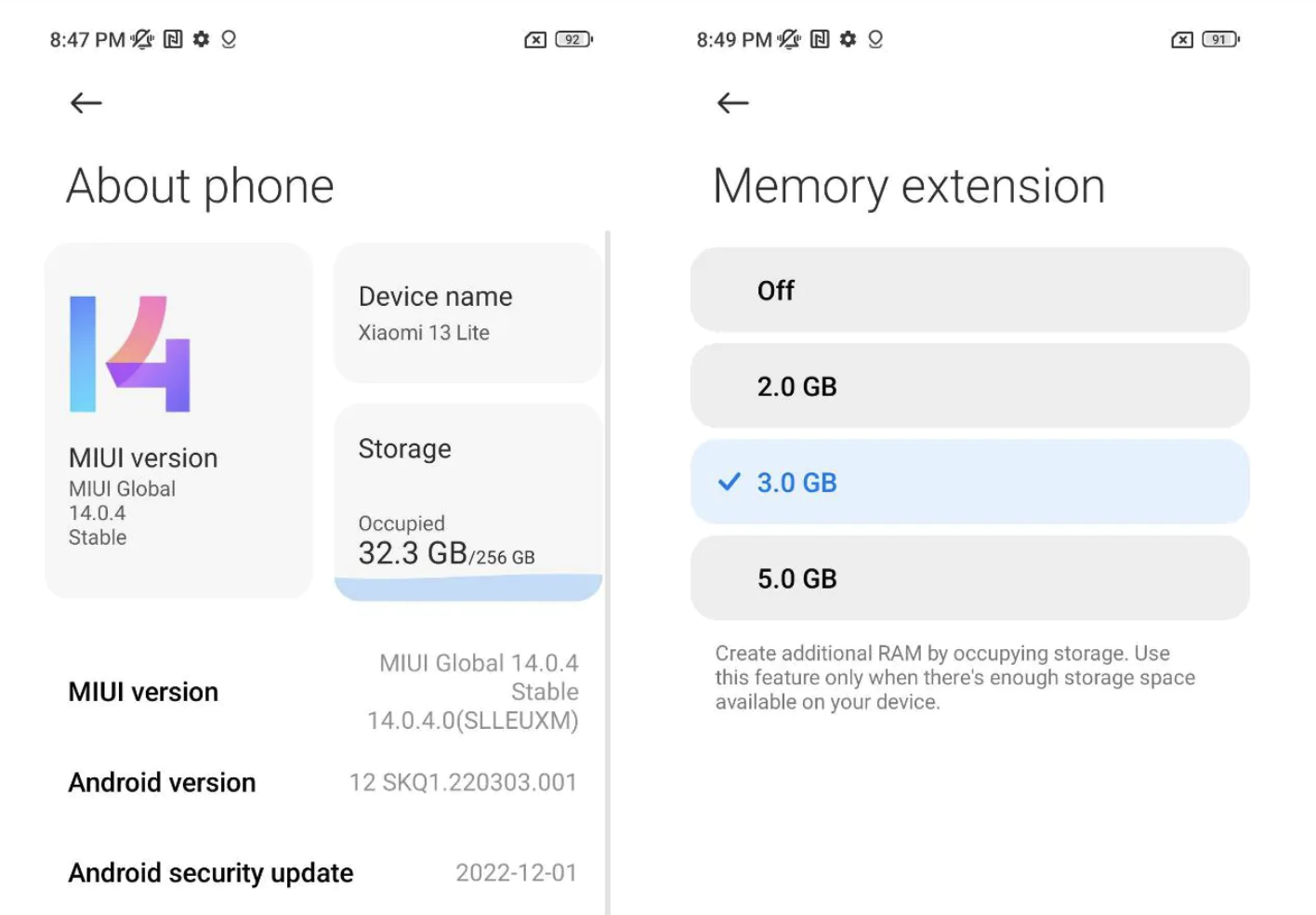
Task: Tap the 8:47 PM clock
Action: point(87,40)
